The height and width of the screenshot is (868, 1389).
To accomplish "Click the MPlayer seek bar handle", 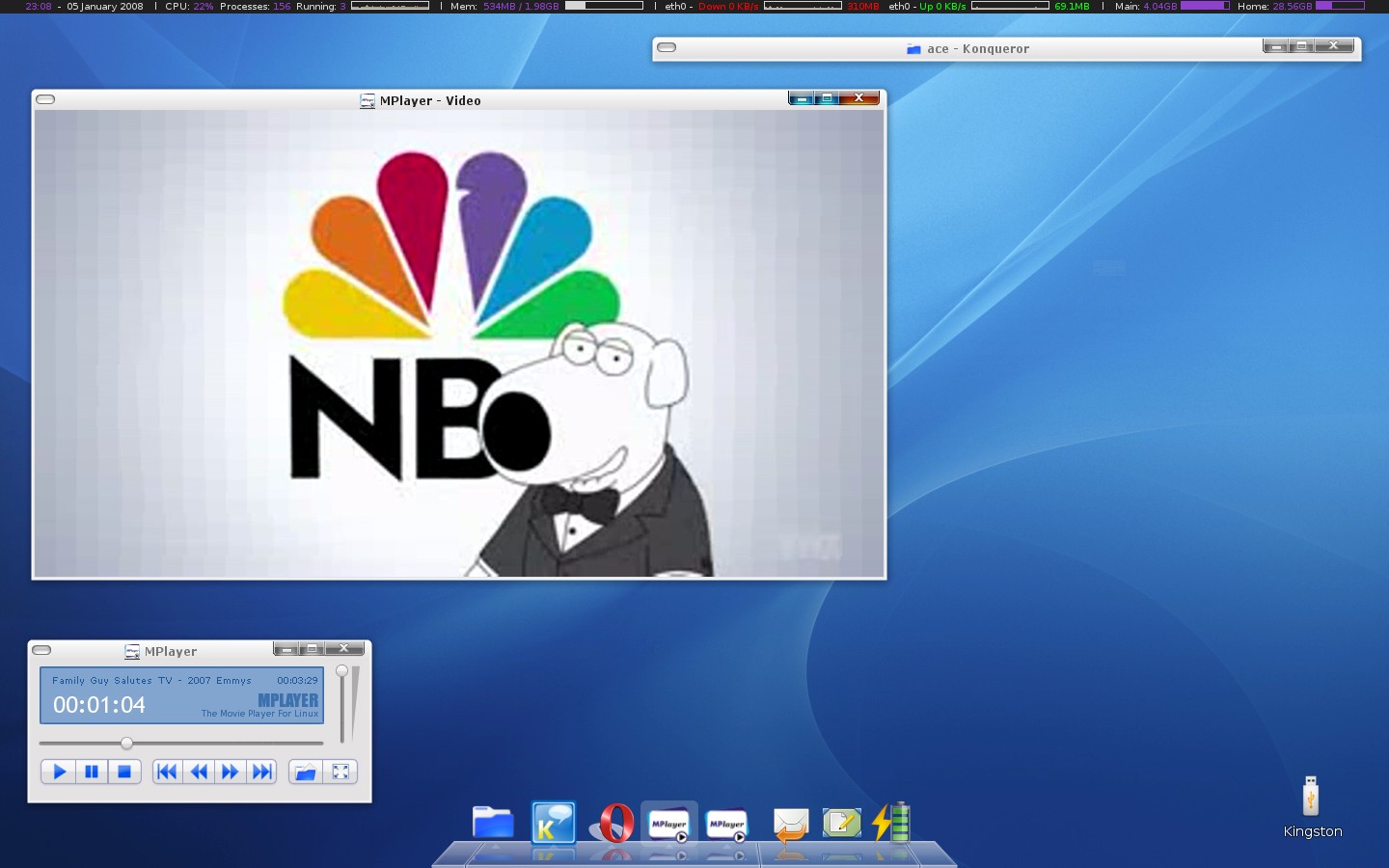I will [126, 743].
